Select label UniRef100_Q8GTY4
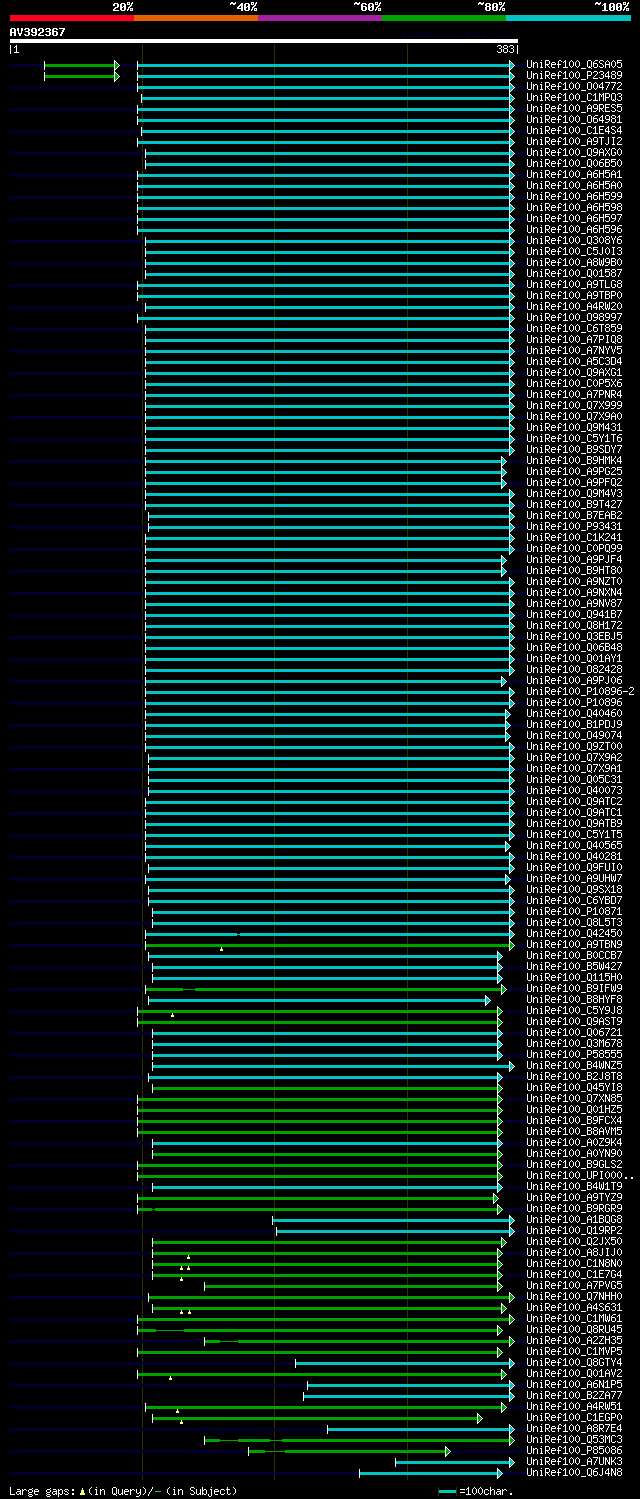Image resolution: width=640 pixels, height=1499 pixels. click(x=574, y=1363)
